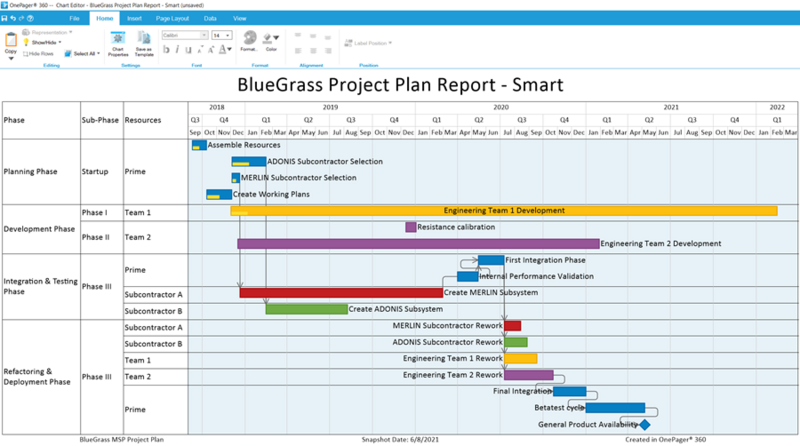Open the Help question mark icon
Image resolution: width=800 pixels, height=446 pixels.
tap(31, 18)
